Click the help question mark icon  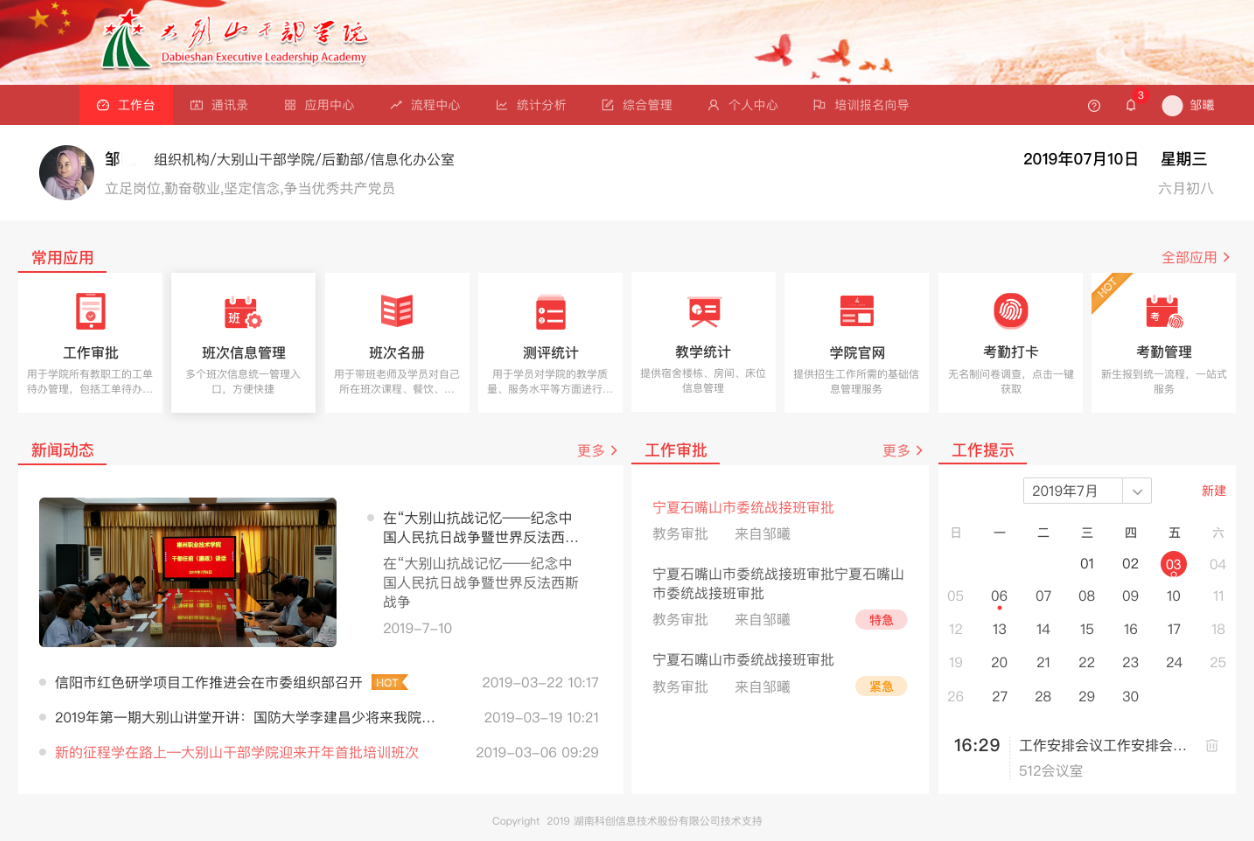tap(1094, 105)
